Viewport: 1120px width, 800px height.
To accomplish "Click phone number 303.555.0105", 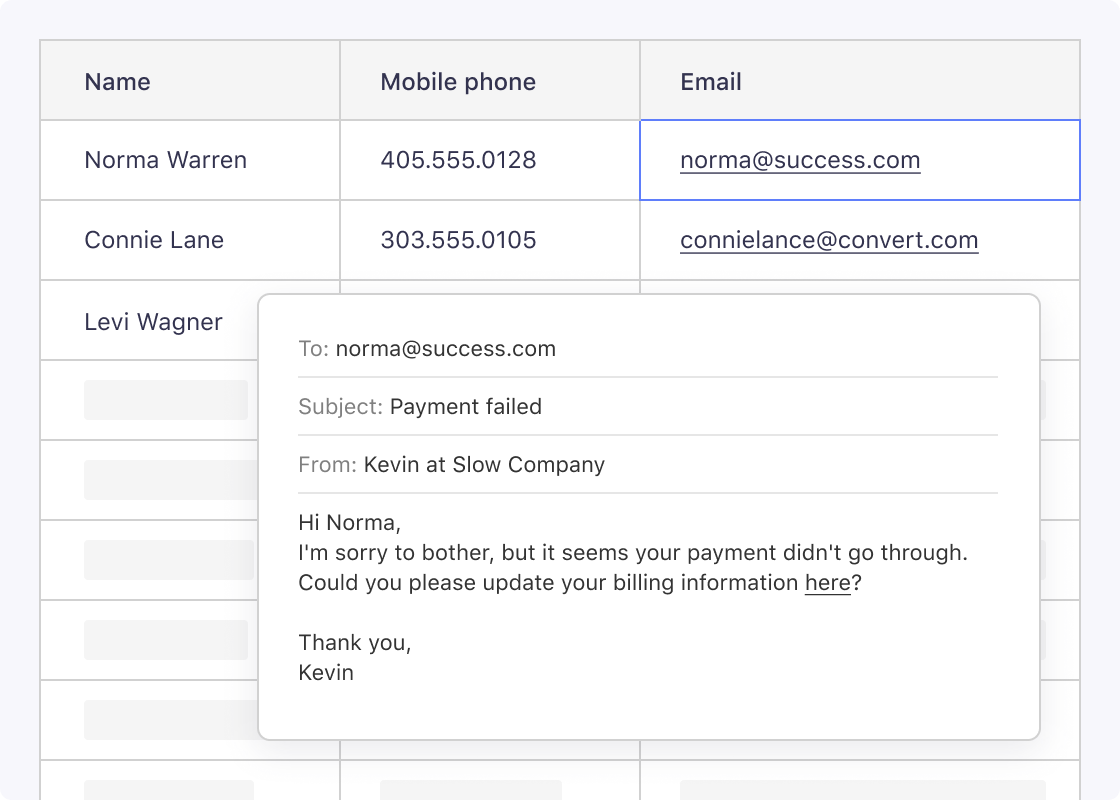I will [x=458, y=240].
